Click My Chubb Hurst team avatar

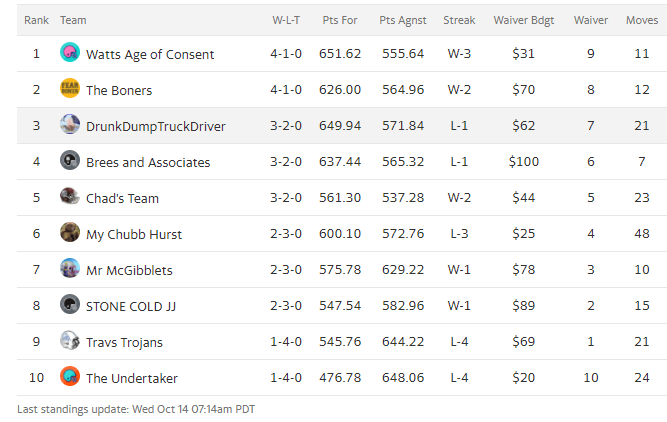click(x=70, y=233)
